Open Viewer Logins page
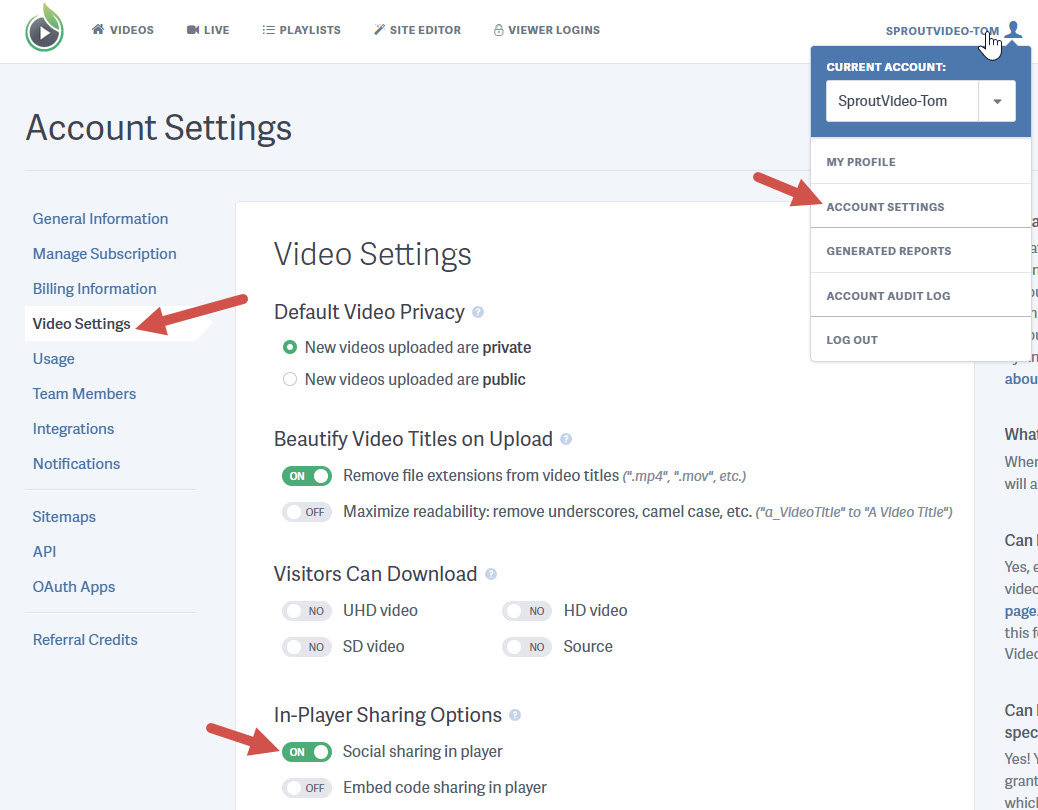The image size is (1038, 810). [547, 30]
